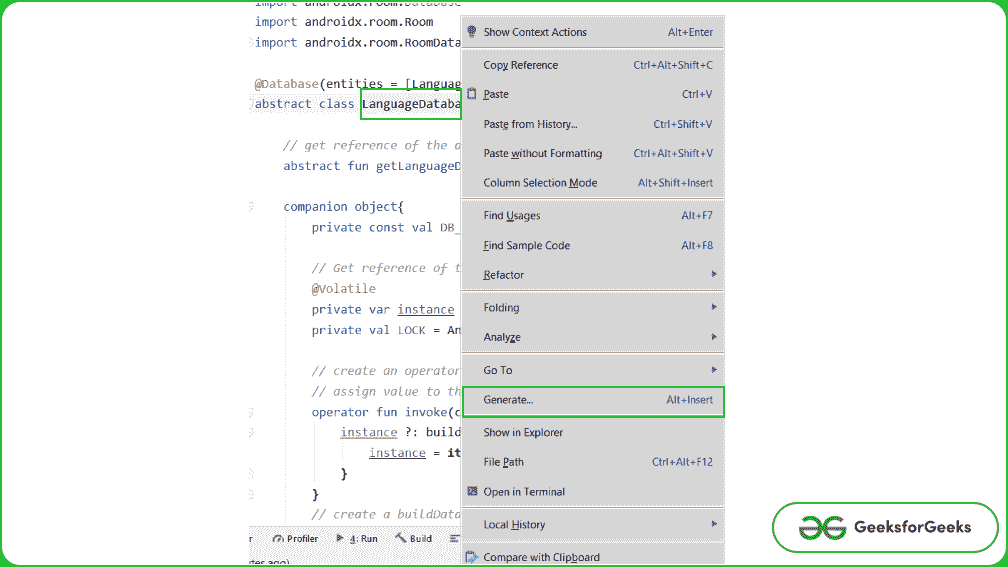Open the Run tool window
This screenshot has height=567, width=1008.
[x=357, y=538]
